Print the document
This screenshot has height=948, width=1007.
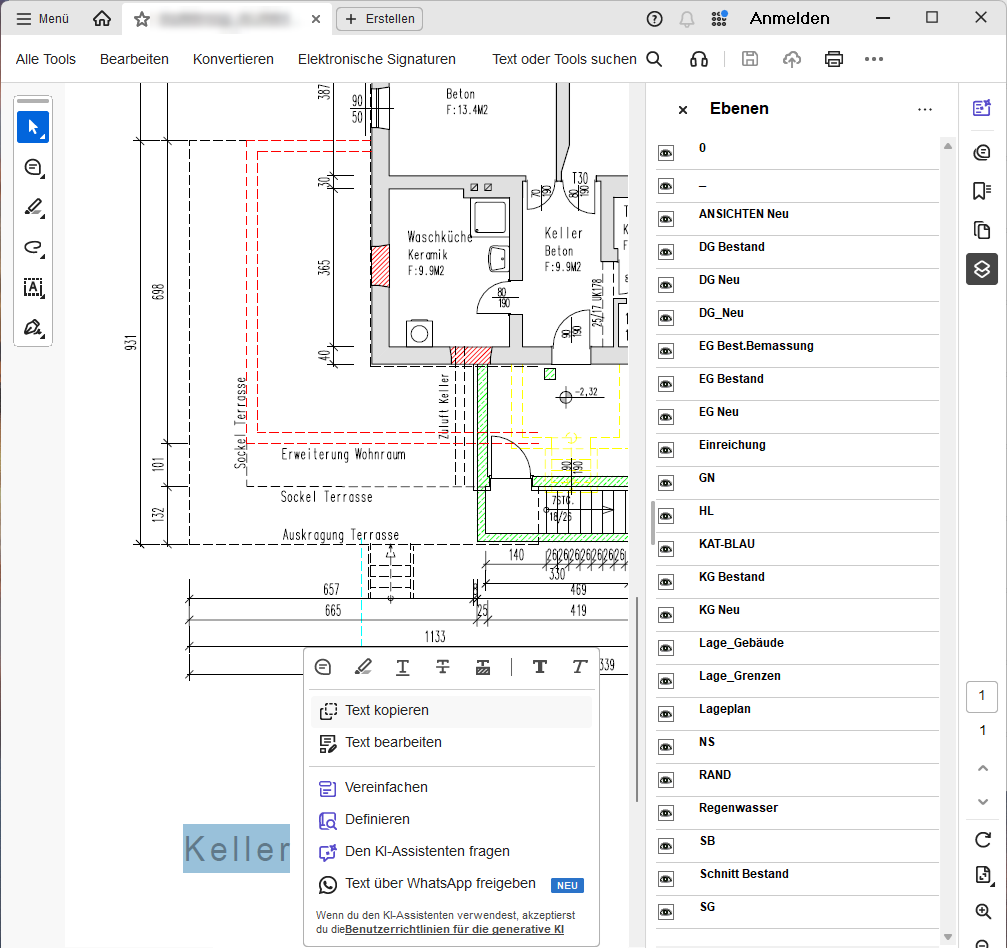(834, 59)
